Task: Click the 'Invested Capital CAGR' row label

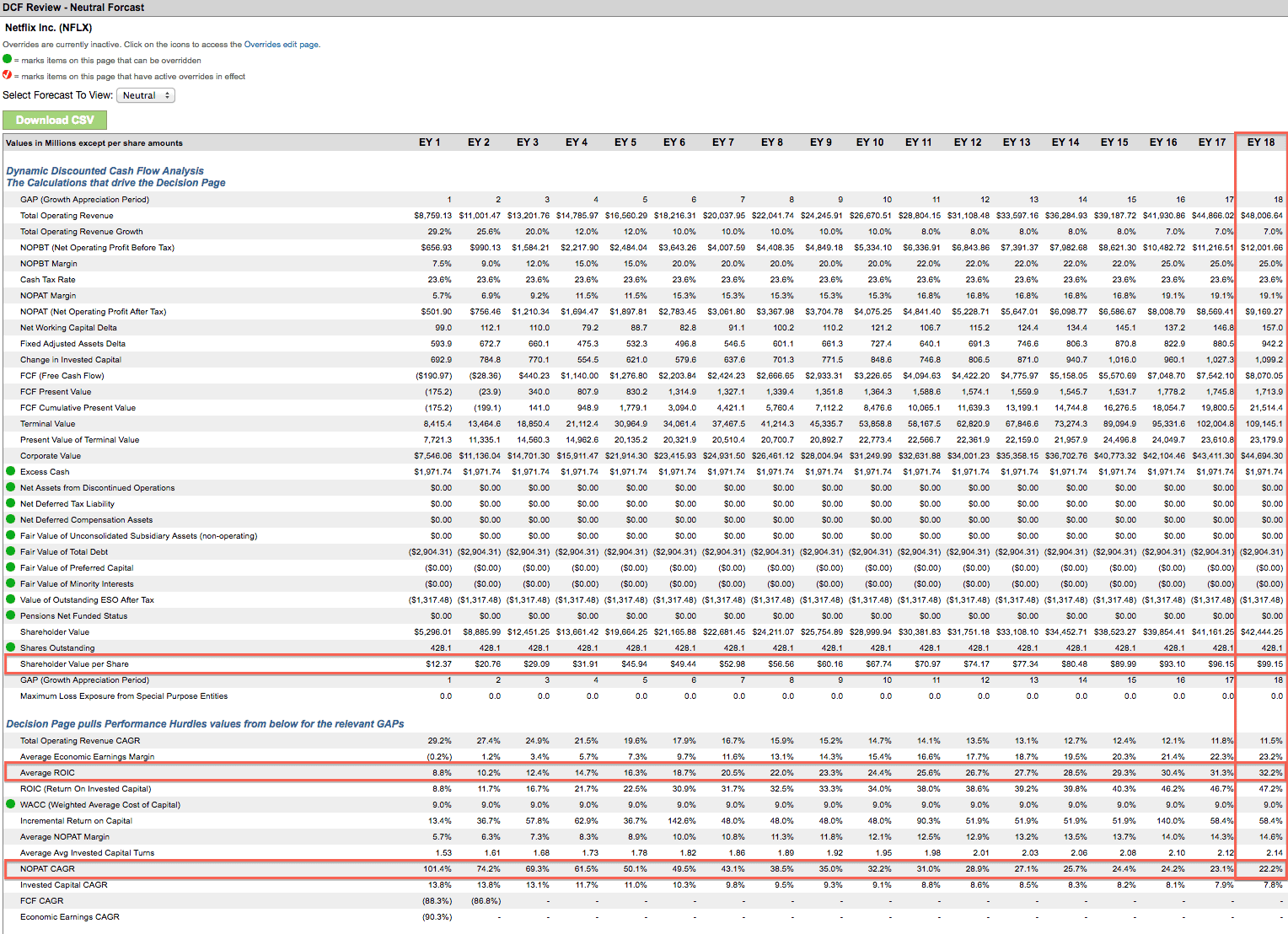Action: tap(64, 885)
